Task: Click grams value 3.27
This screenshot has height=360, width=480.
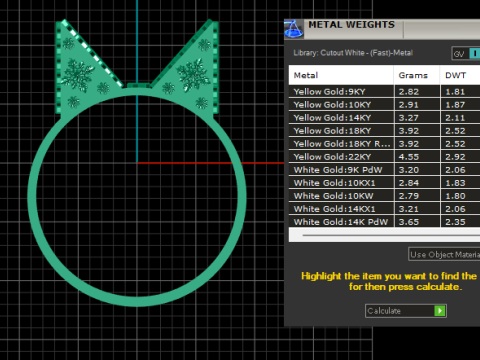Action: pyautogui.click(x=409, y=118)
